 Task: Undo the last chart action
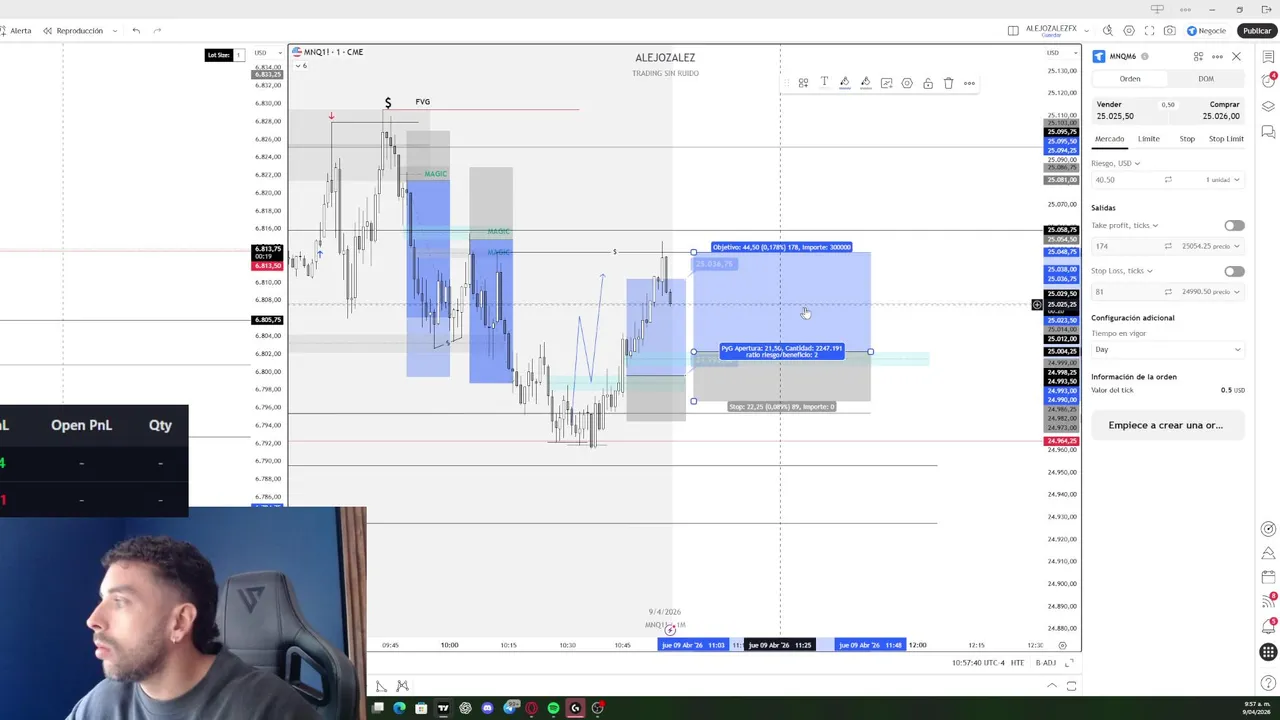(136, 31)
